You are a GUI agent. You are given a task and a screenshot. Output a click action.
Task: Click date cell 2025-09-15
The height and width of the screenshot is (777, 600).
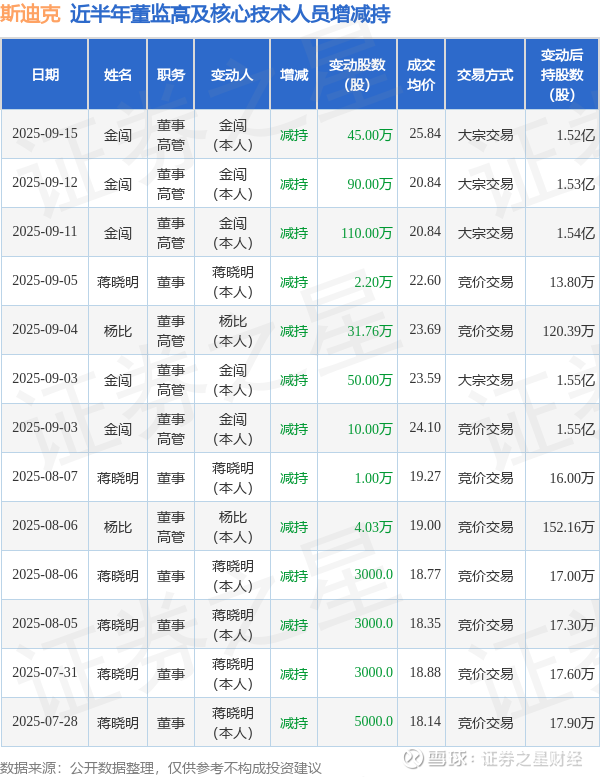[x=45, y=134]
